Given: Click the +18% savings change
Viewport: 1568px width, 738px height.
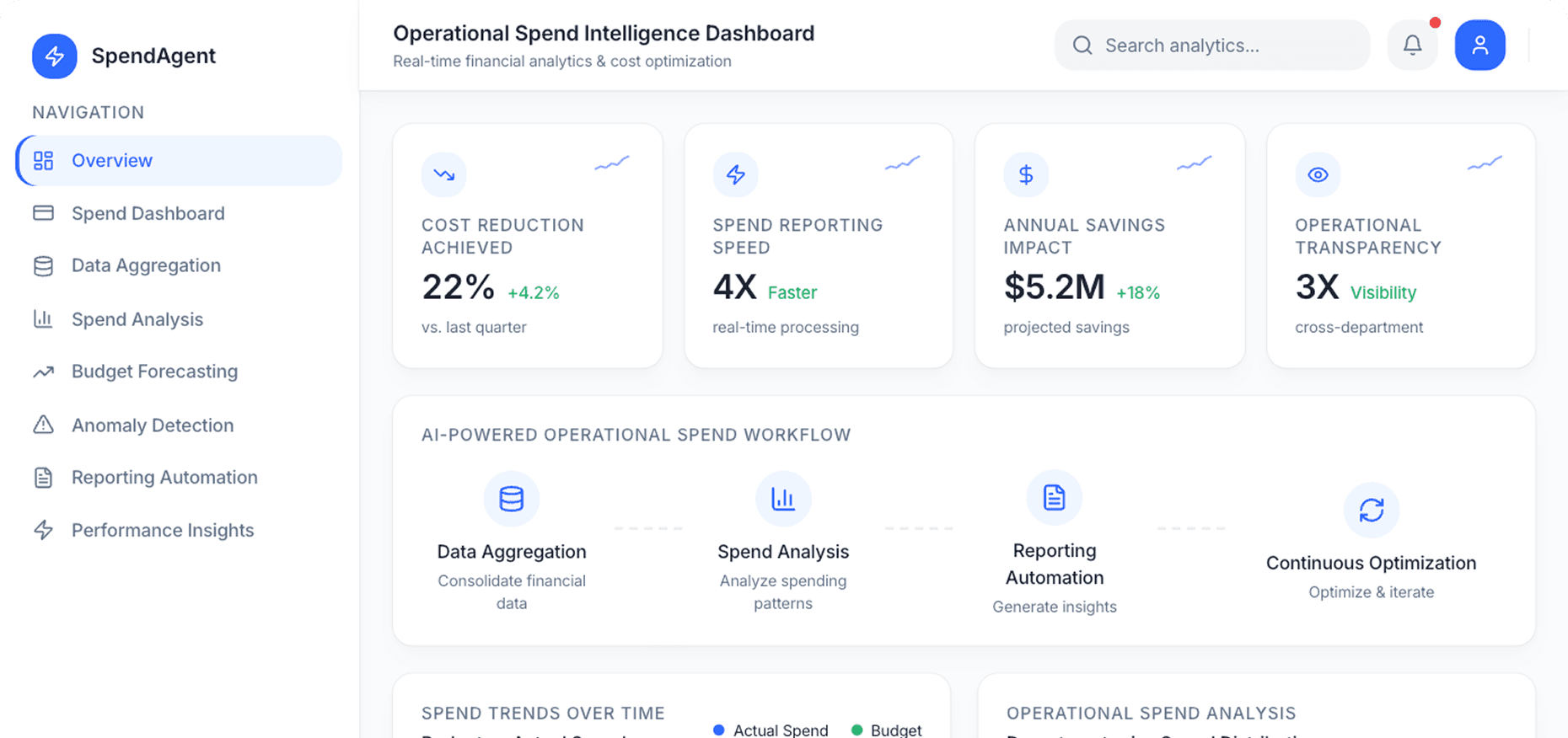Looking at the screenshot, I should [x=1138, y=293].
